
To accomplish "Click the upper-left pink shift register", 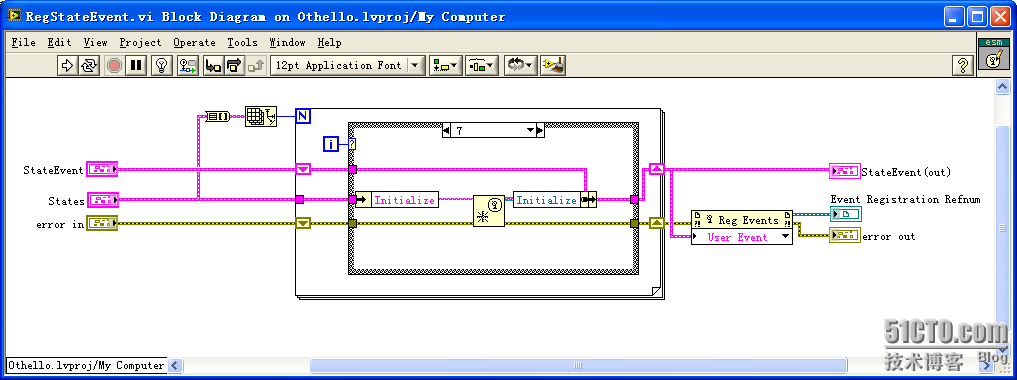I will coord(303,169).
